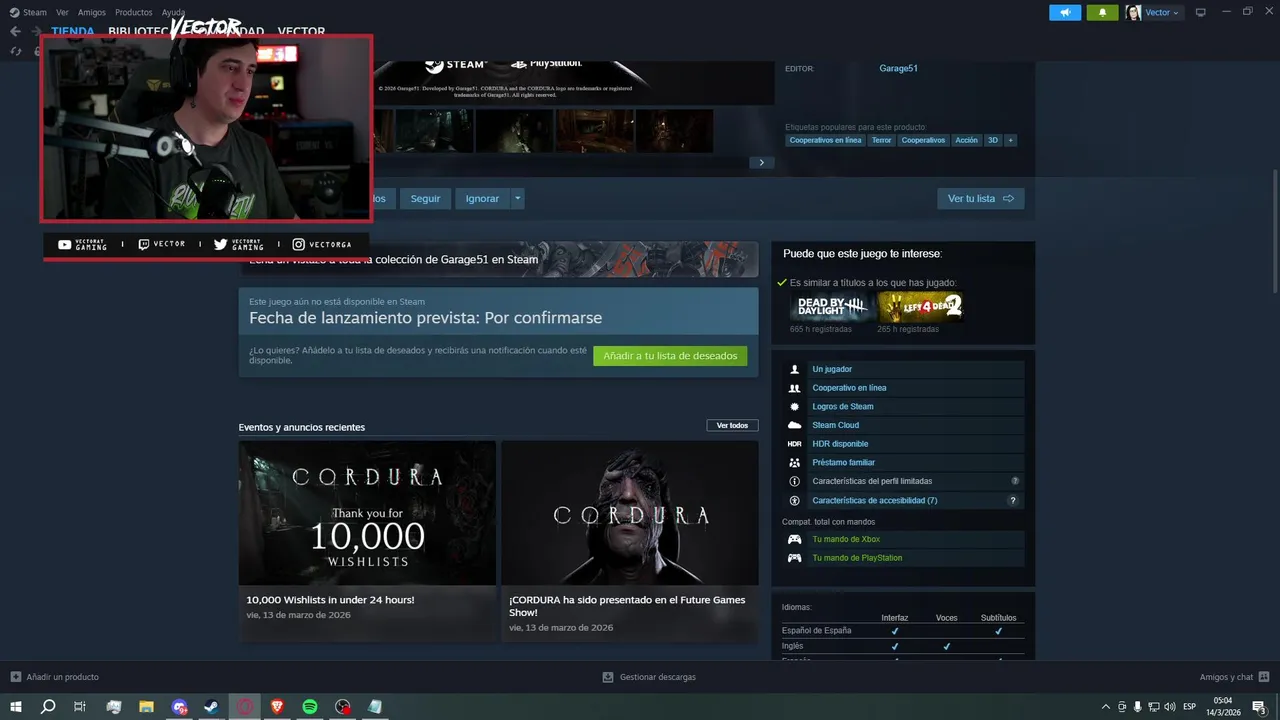Open Gestionar descargas
Image resolution: width=1280 pixels, height=720 pixels.
click(x=649, y=677)
